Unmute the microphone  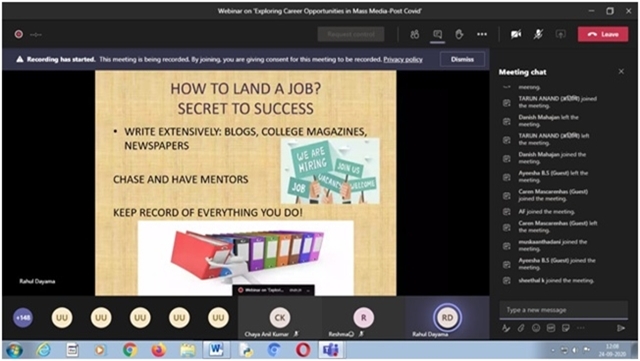point(538,35)
